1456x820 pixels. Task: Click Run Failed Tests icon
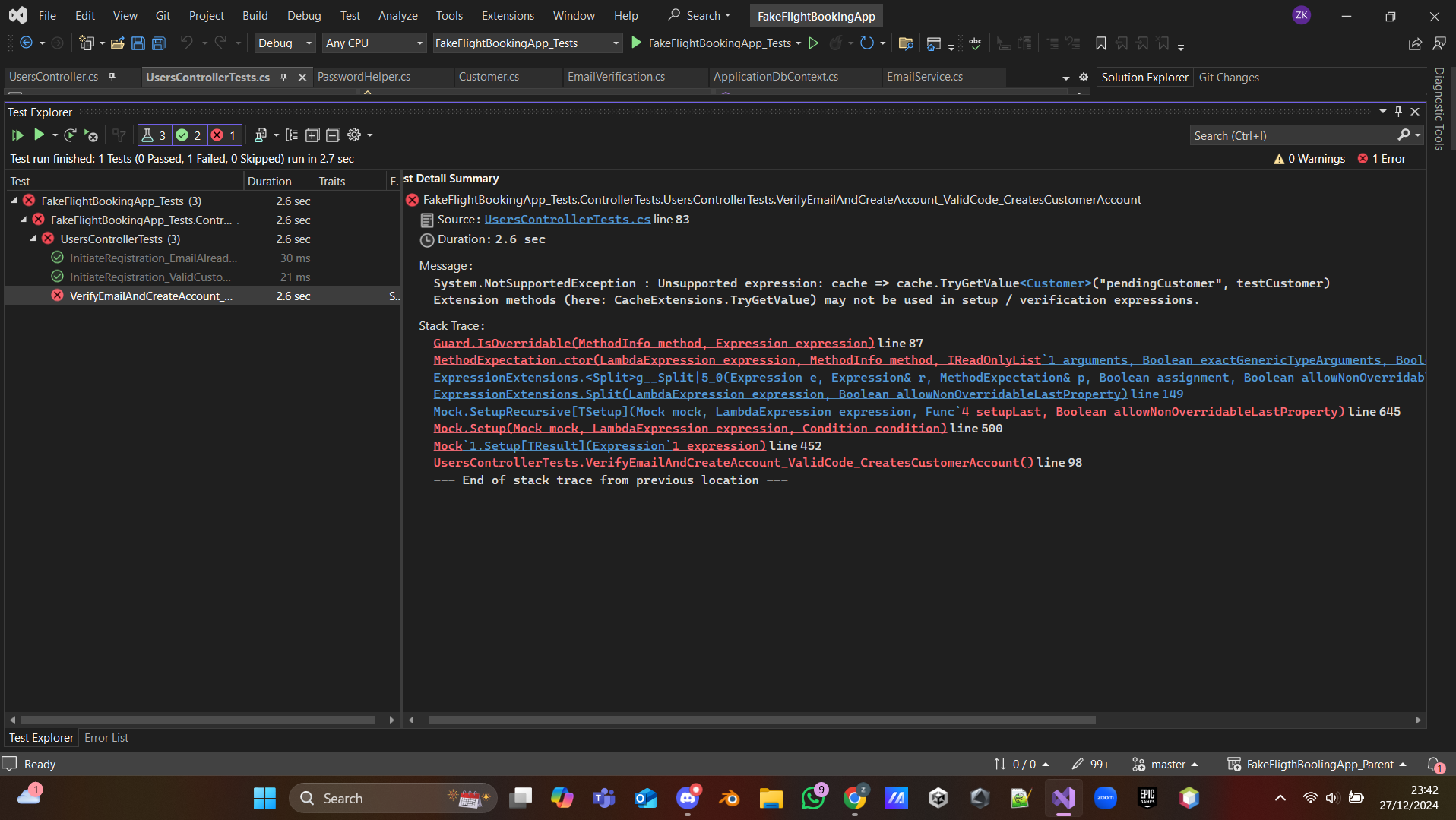tap(91, 135)
